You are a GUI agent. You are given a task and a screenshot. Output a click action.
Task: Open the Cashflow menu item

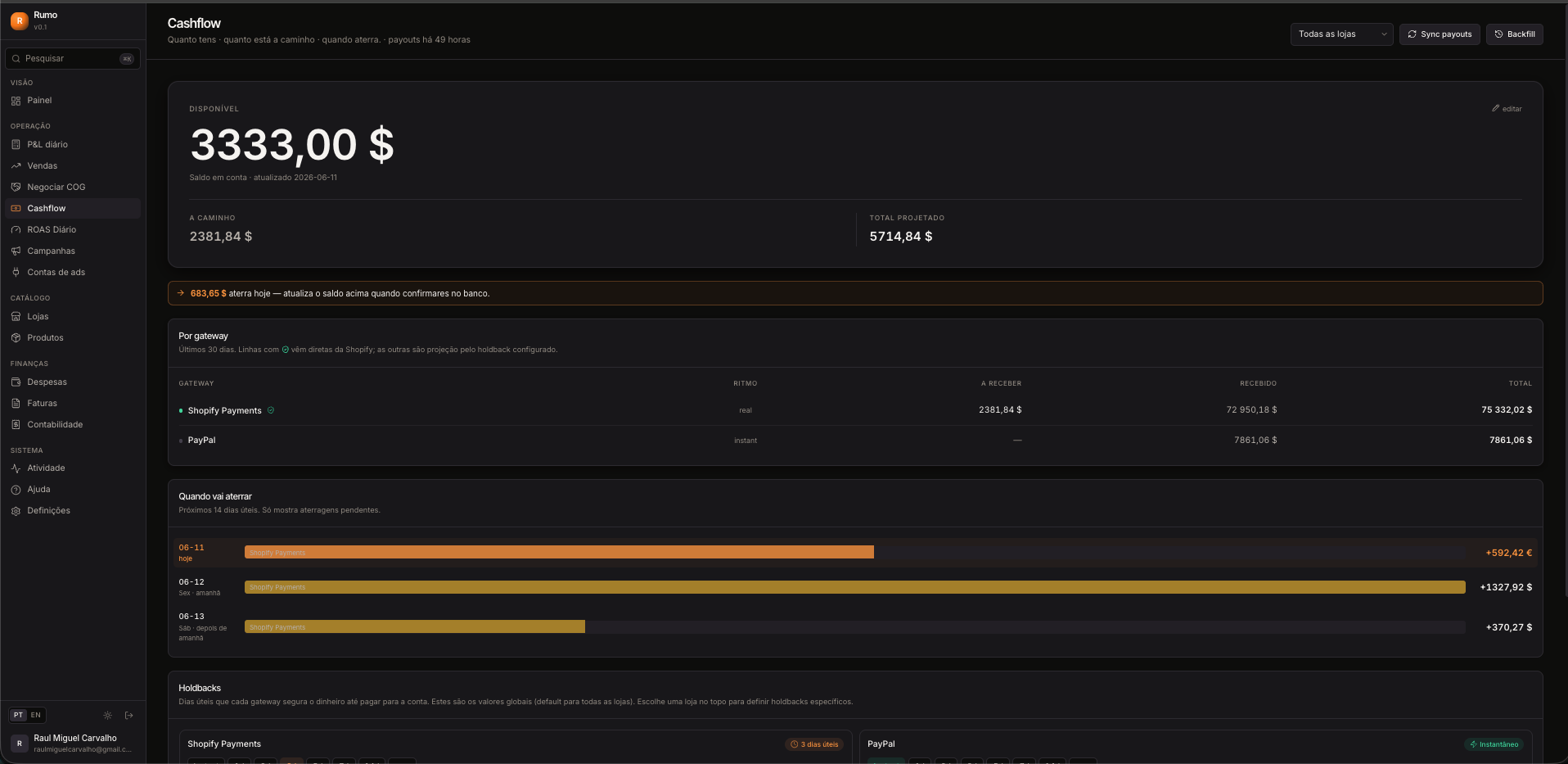click(73, 209)
